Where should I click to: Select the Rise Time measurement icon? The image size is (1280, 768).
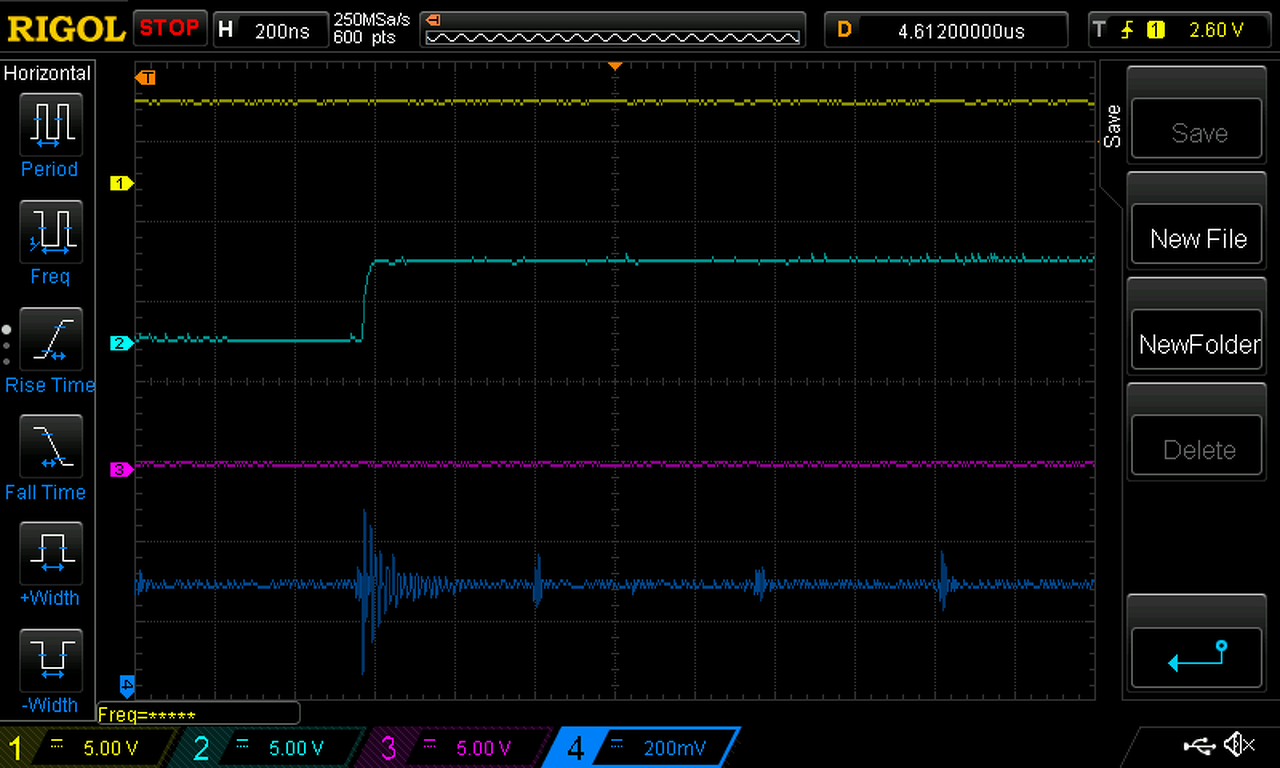[x=50, y=339]
